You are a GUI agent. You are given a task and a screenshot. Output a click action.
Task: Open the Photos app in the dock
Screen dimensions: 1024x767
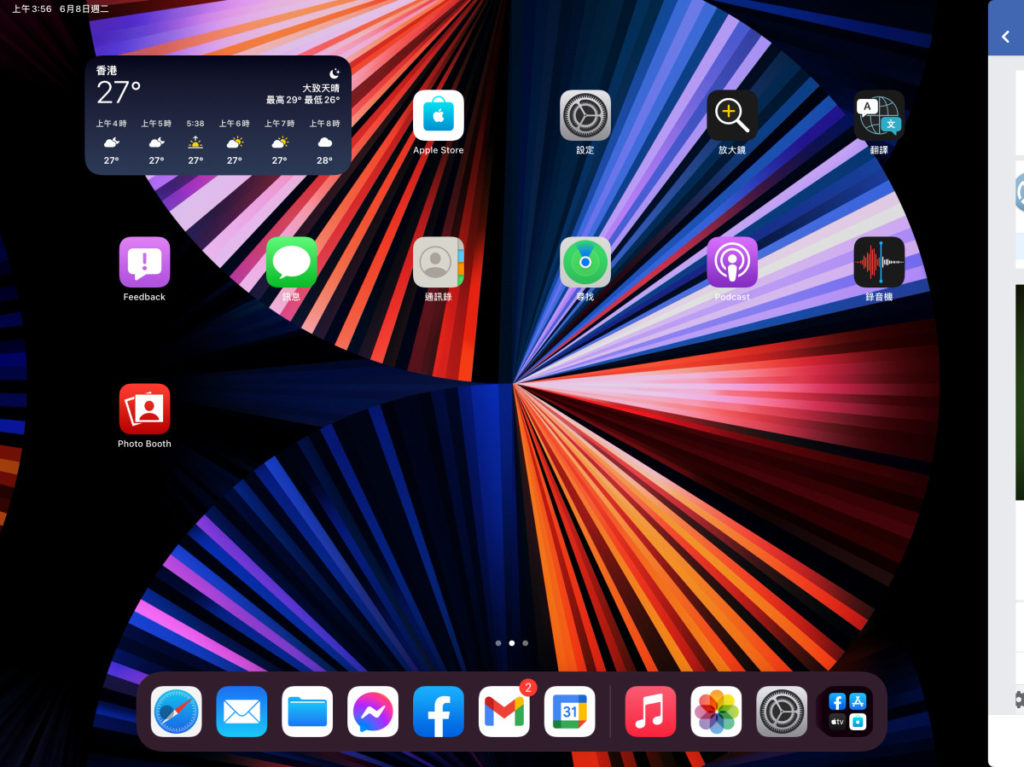[x=716, y=711]
